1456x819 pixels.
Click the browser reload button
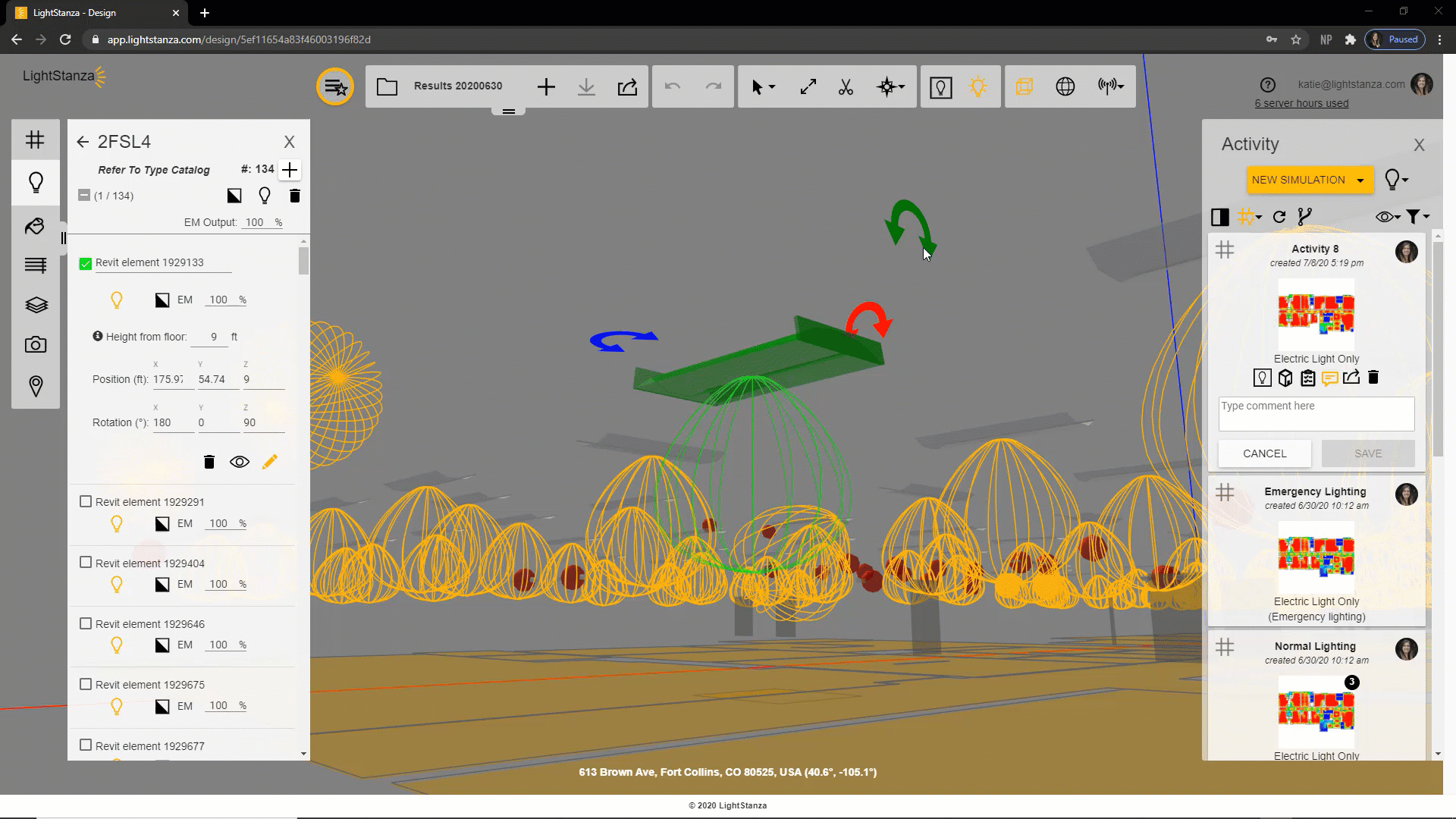65,39
